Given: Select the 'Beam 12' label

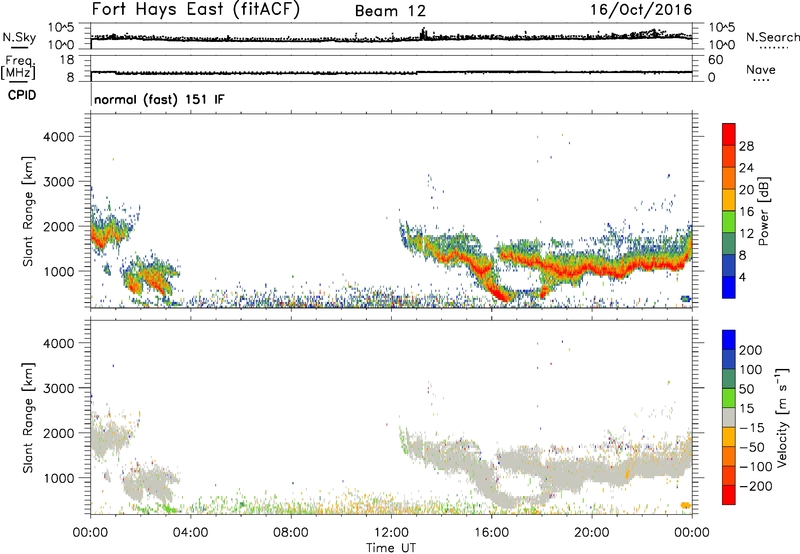Looking at the screenshot, I should pos(390,11).
